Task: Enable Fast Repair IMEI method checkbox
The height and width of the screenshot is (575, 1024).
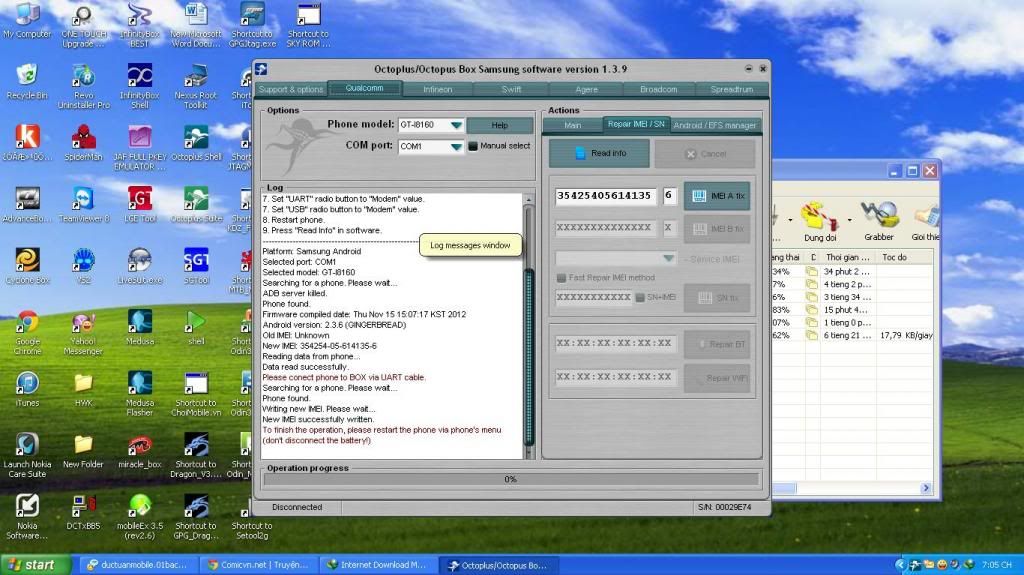Action: 561,278
